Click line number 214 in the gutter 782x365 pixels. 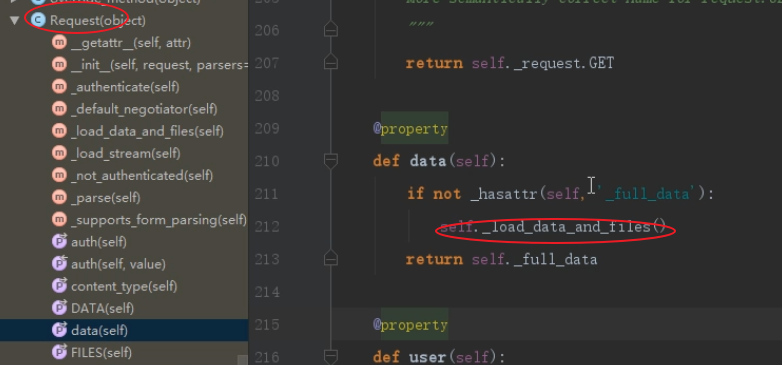click(268, 292)
